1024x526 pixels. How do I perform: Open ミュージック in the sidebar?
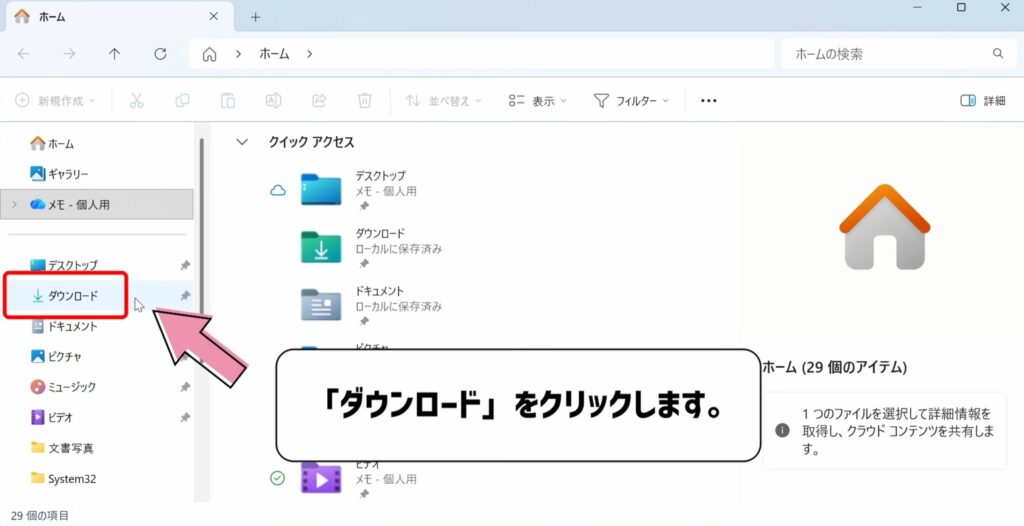point(63,387)
